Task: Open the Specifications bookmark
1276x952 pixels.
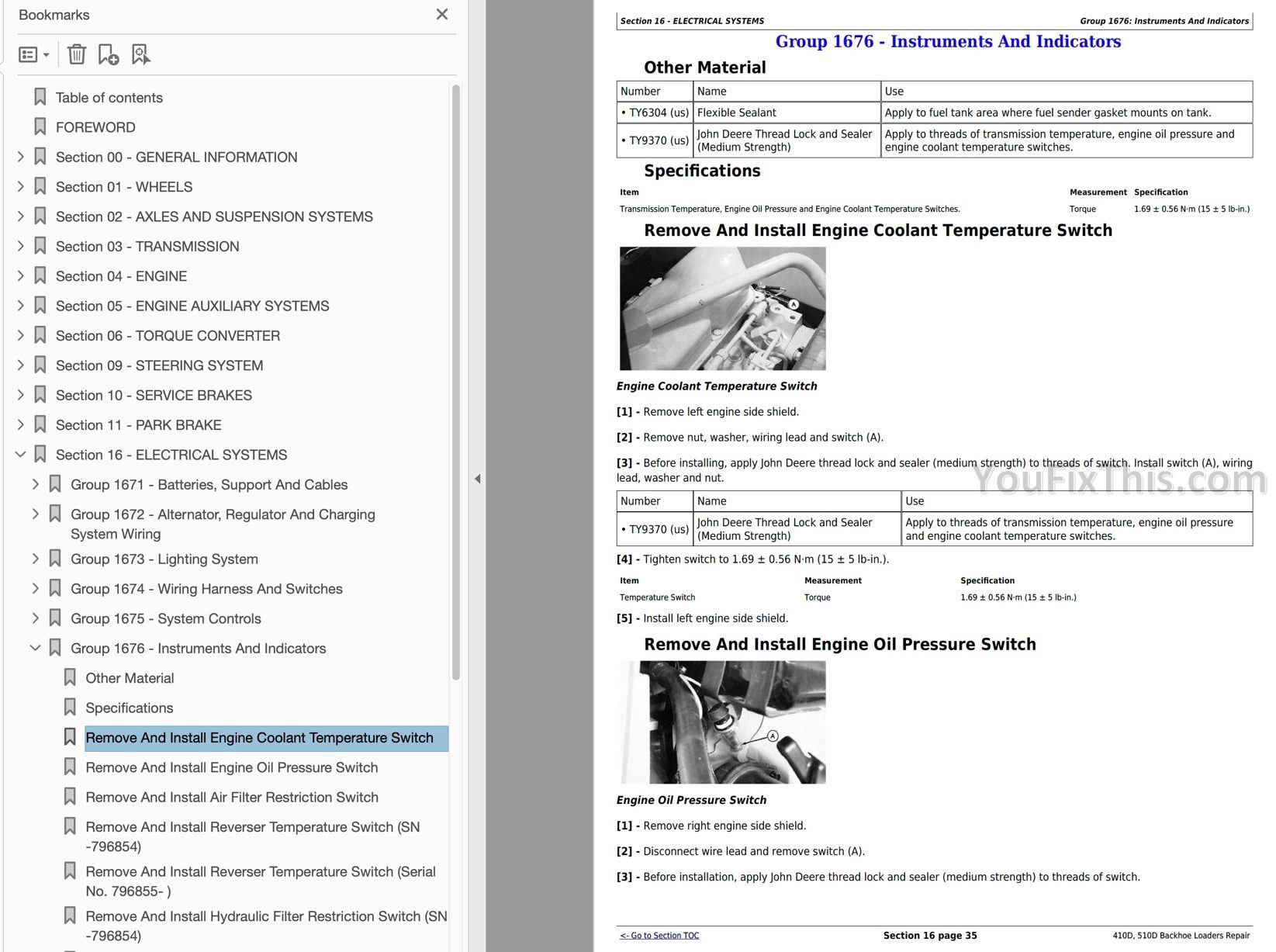Action: [129, 708]
